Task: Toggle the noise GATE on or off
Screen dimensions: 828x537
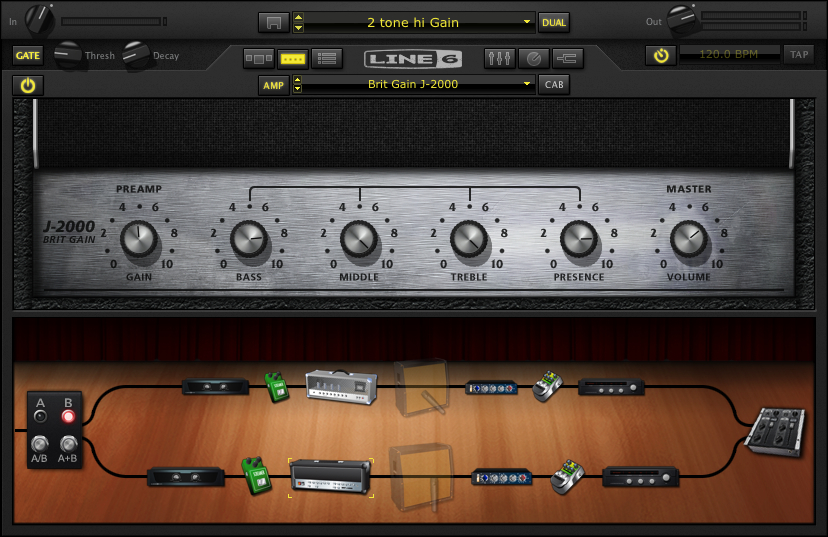Action: pyautogui.click(x=27, y=56)
